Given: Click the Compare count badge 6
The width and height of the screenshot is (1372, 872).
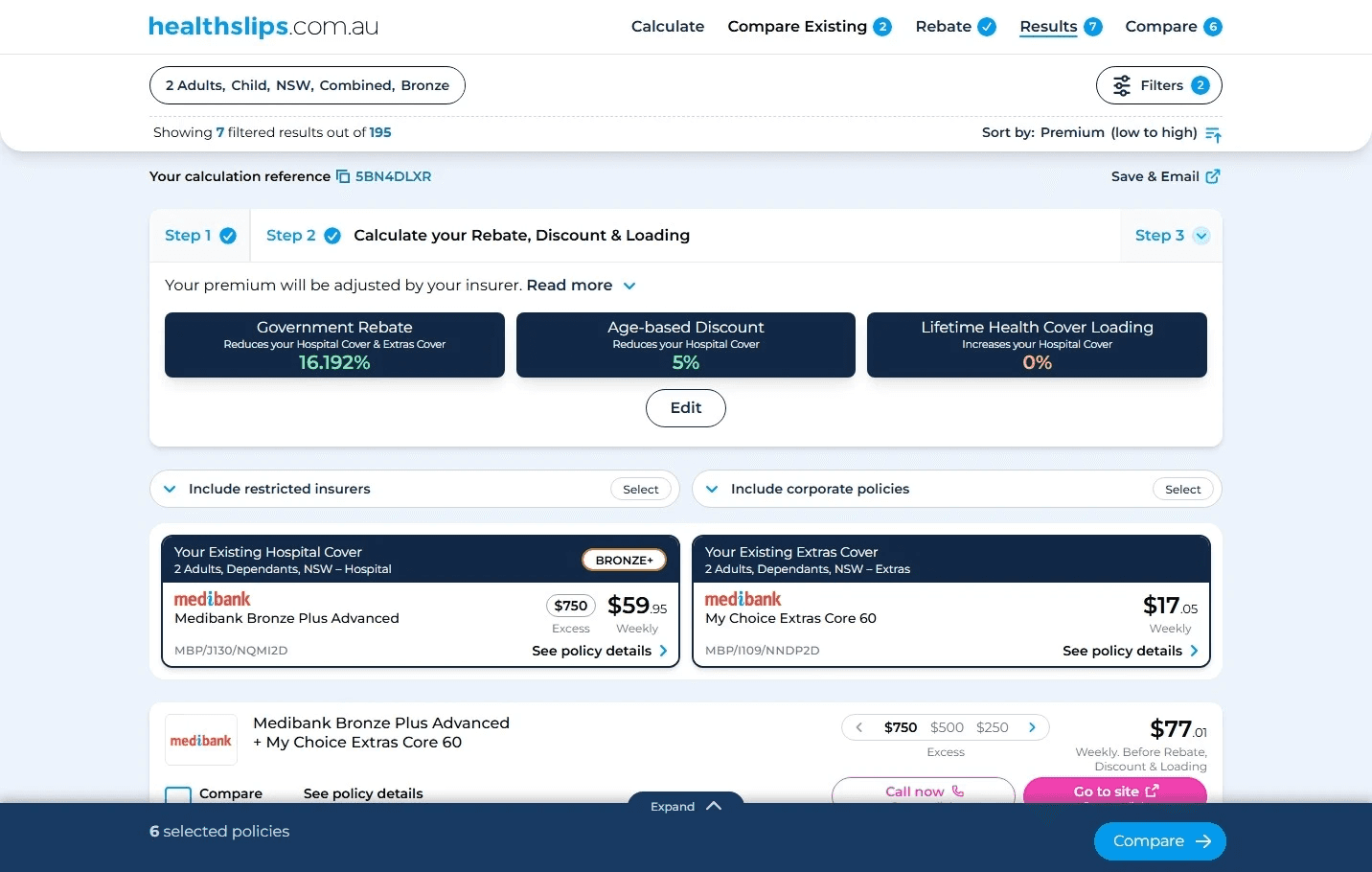Looking at the screenshot, I should click(1213, 27).
